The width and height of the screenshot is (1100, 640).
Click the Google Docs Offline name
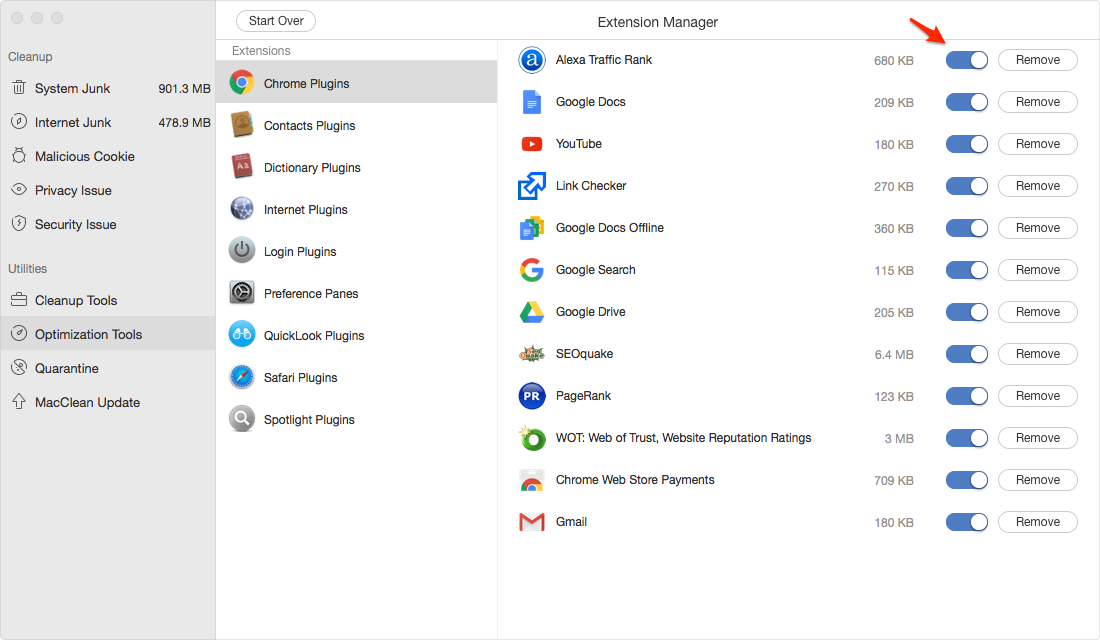(610, 227)
